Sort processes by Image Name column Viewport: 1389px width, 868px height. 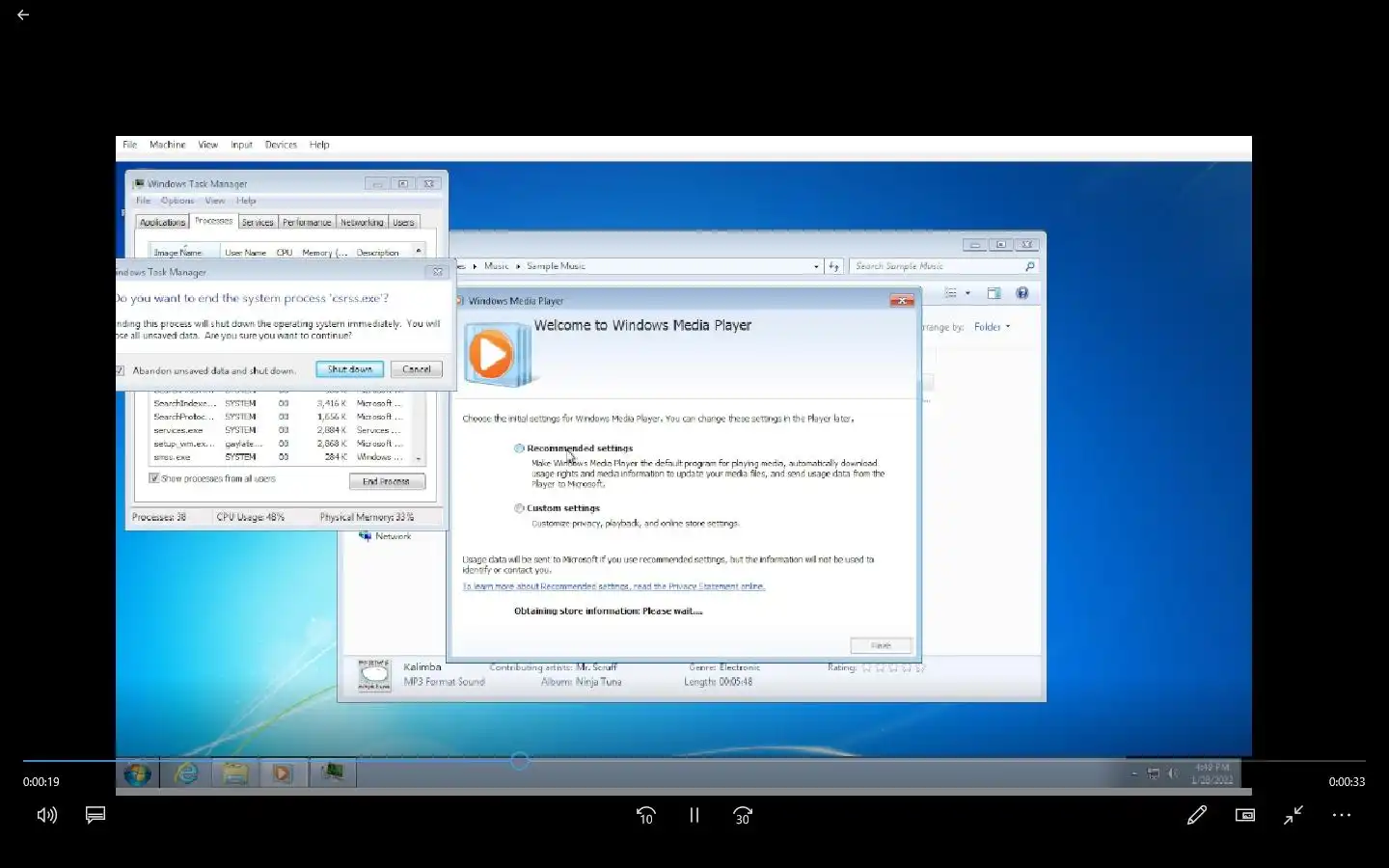pos(183,252)
